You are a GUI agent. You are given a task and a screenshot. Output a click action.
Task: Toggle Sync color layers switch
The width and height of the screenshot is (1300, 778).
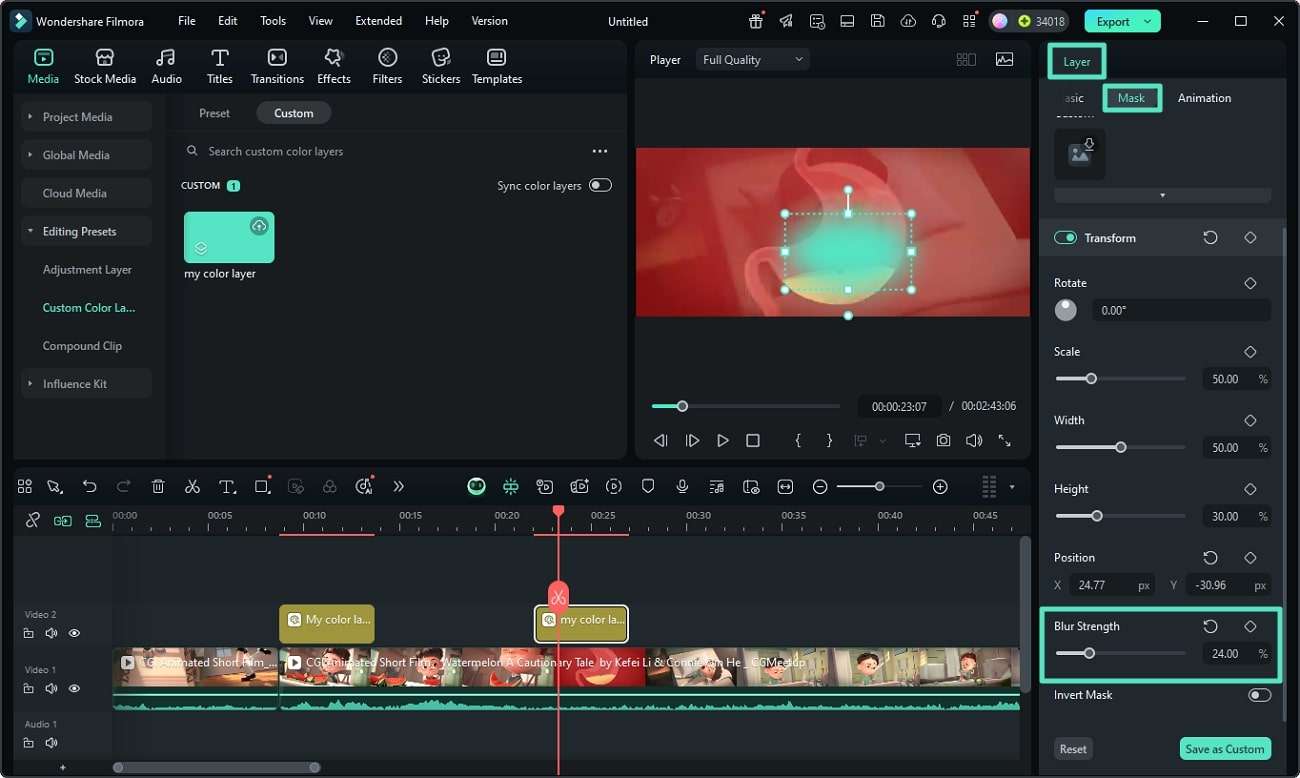pyautogui.click(x=600, y=185)
